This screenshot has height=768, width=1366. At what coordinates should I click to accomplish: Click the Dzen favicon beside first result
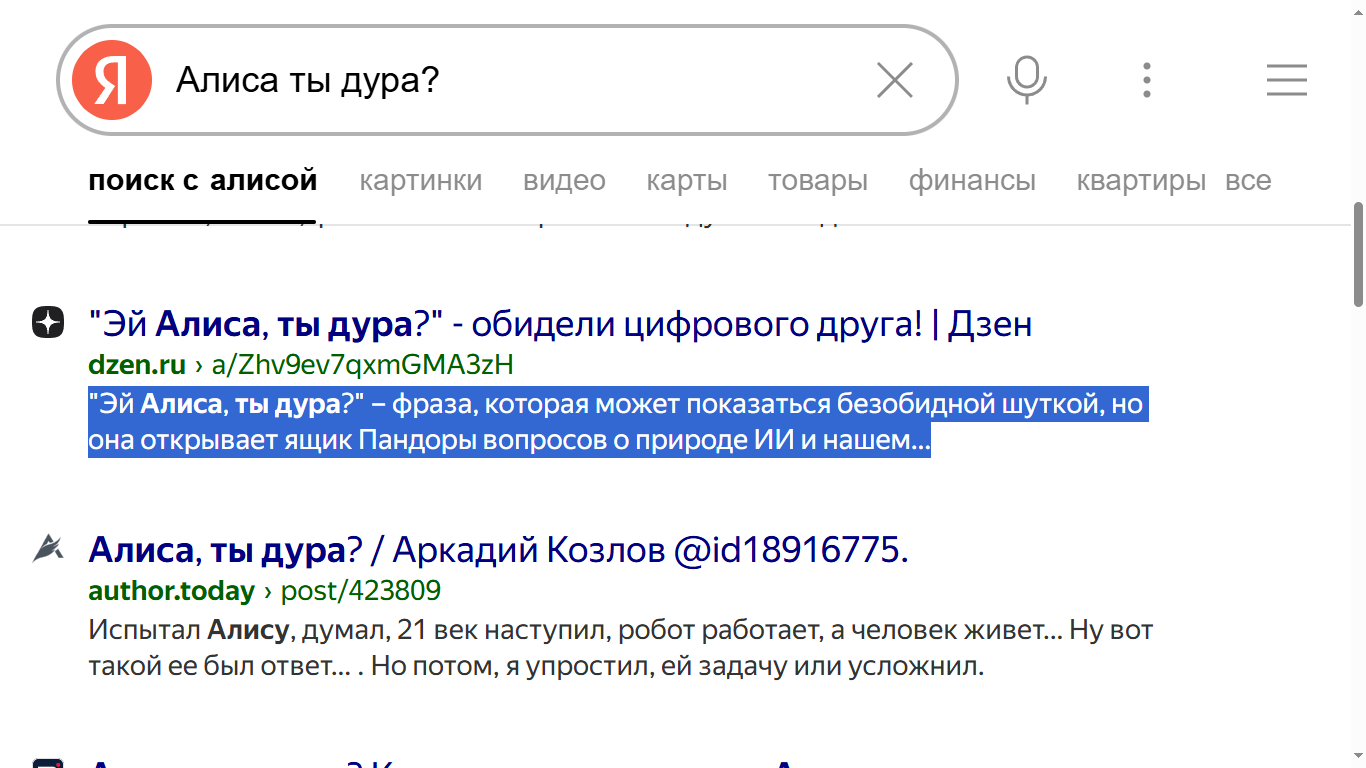tap(48, 322)
